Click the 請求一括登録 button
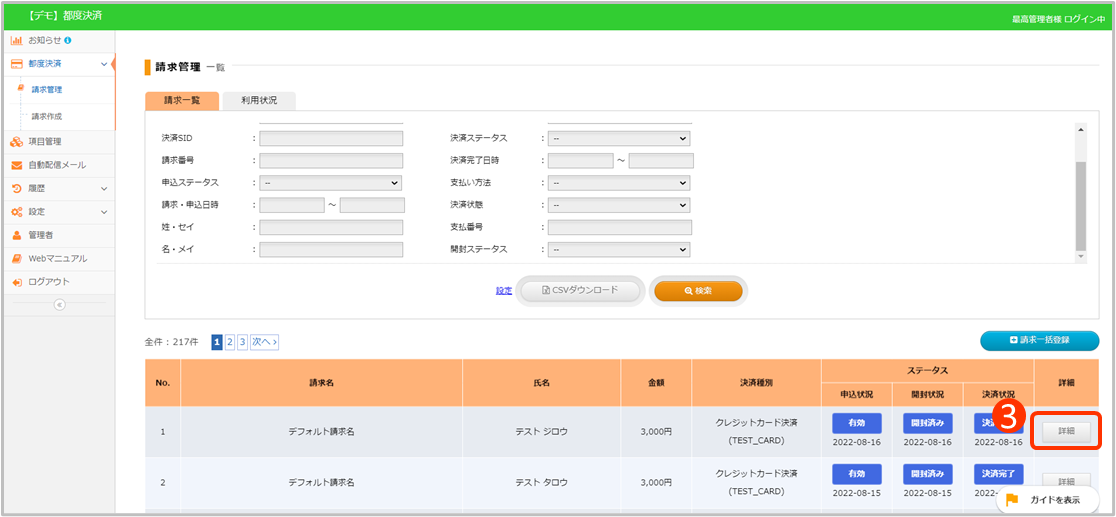 [1039, 340]
